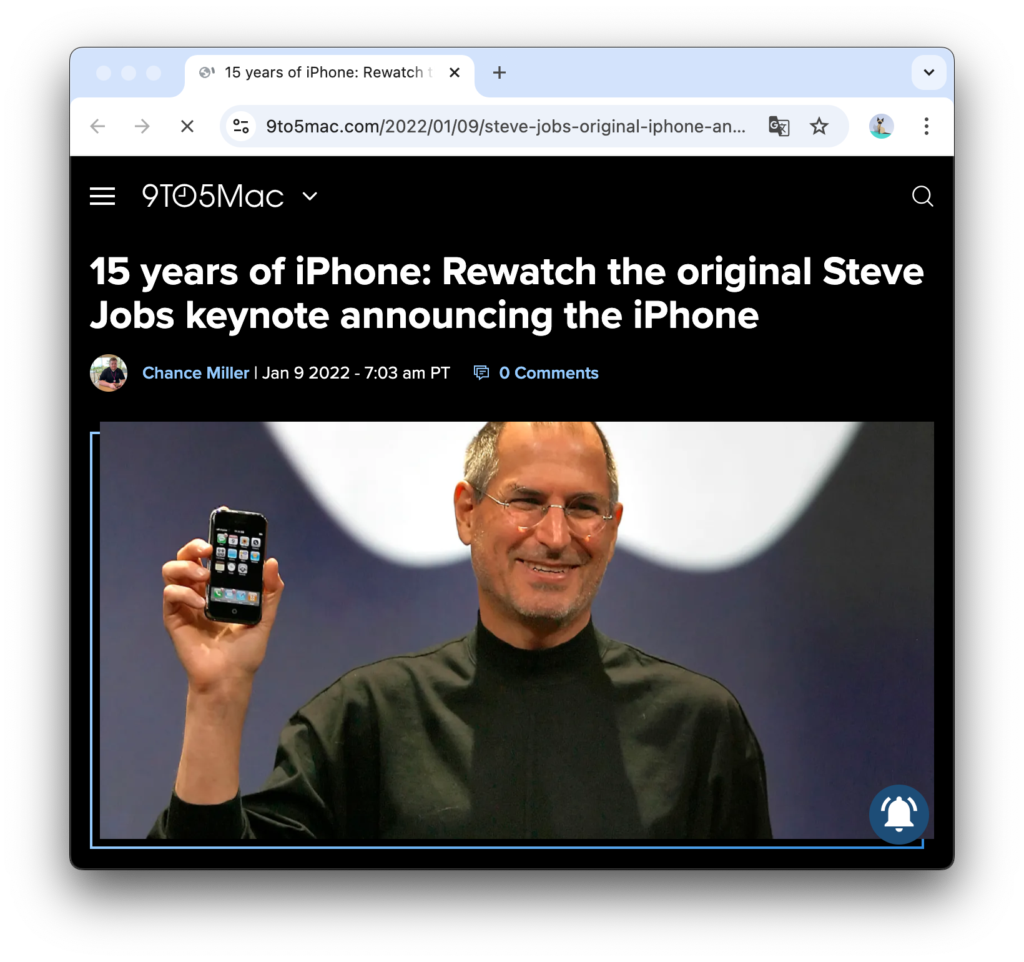This screenshot has width=1024, height=962.
Task: Open the Chance Miller author link
Action: pyautogui.click(x=196, y=373)
